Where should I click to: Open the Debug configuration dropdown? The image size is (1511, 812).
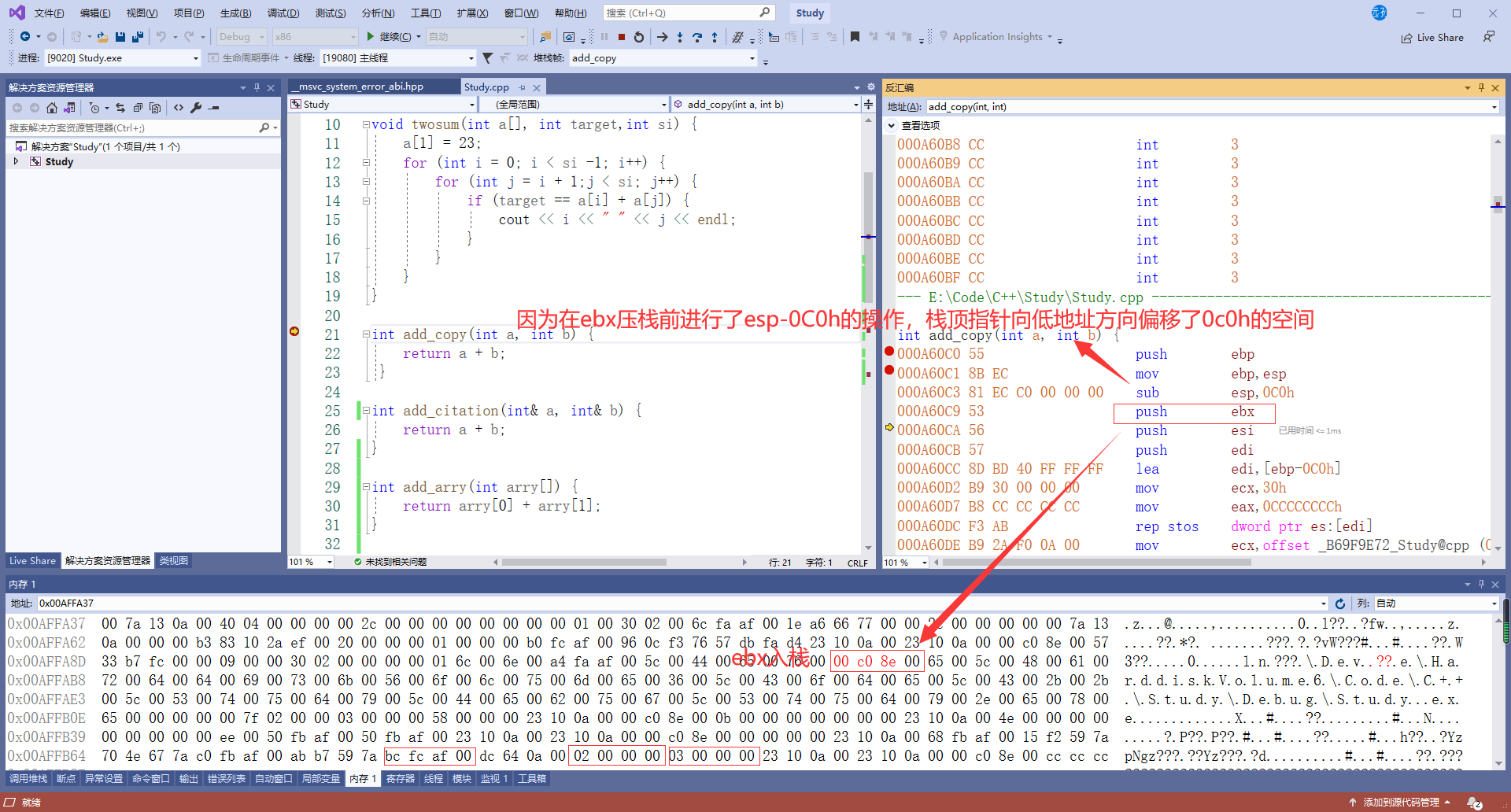point(242,37)
